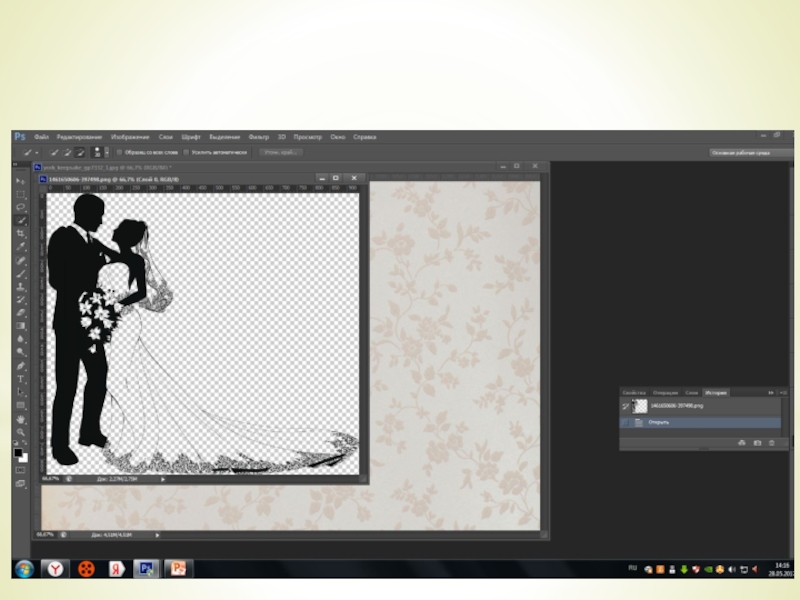Select the Crop tool in toolbar
800x600 pixels.
[x=20, y=233]
